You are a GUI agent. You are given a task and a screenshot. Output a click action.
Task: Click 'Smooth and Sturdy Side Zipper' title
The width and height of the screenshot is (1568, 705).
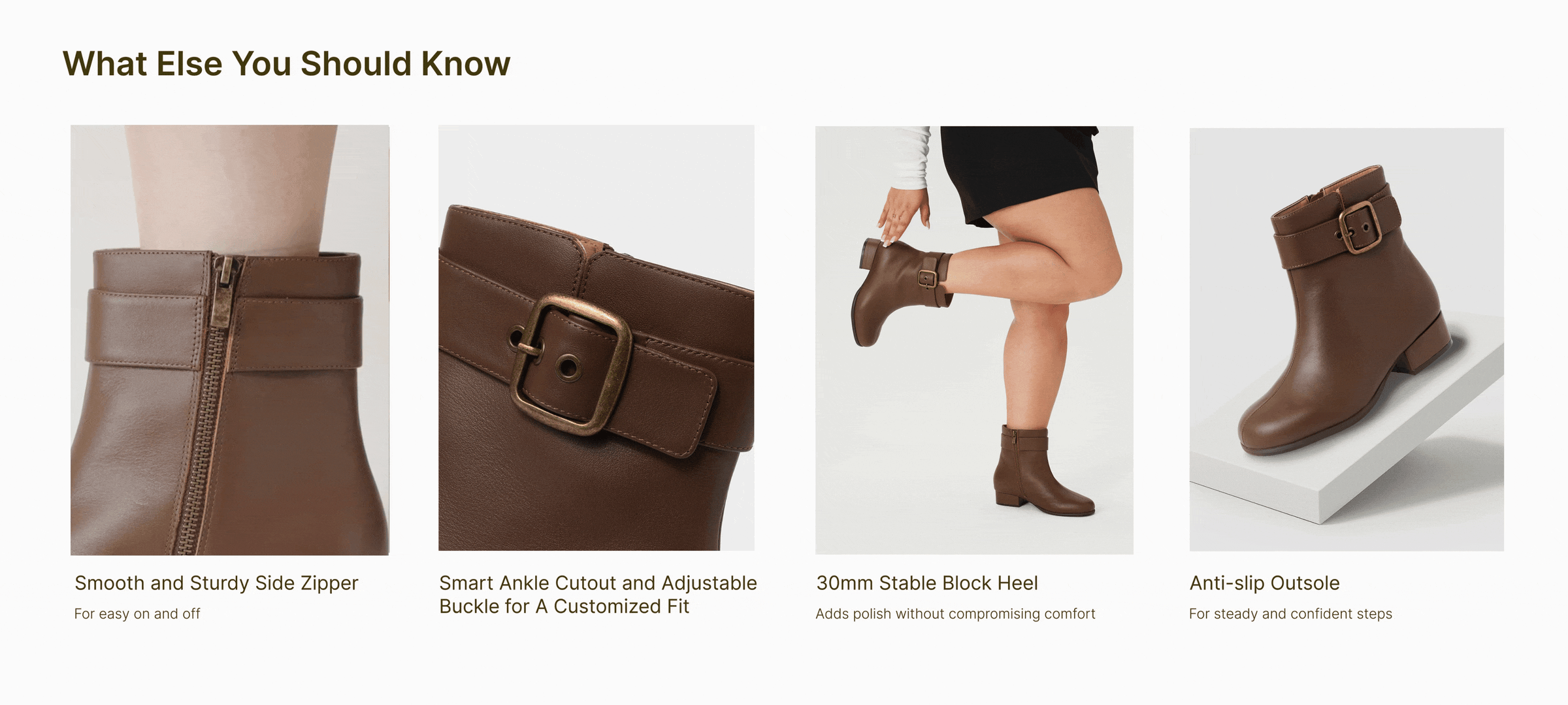pos(216,583)
